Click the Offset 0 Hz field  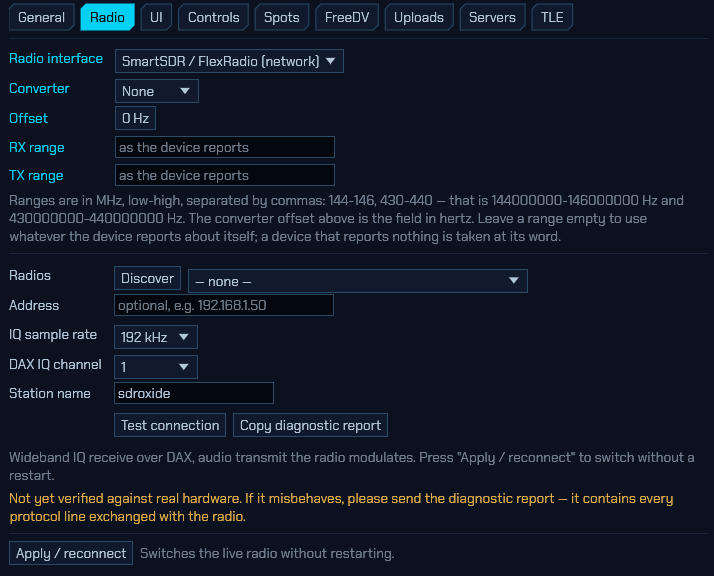point(135,118)
